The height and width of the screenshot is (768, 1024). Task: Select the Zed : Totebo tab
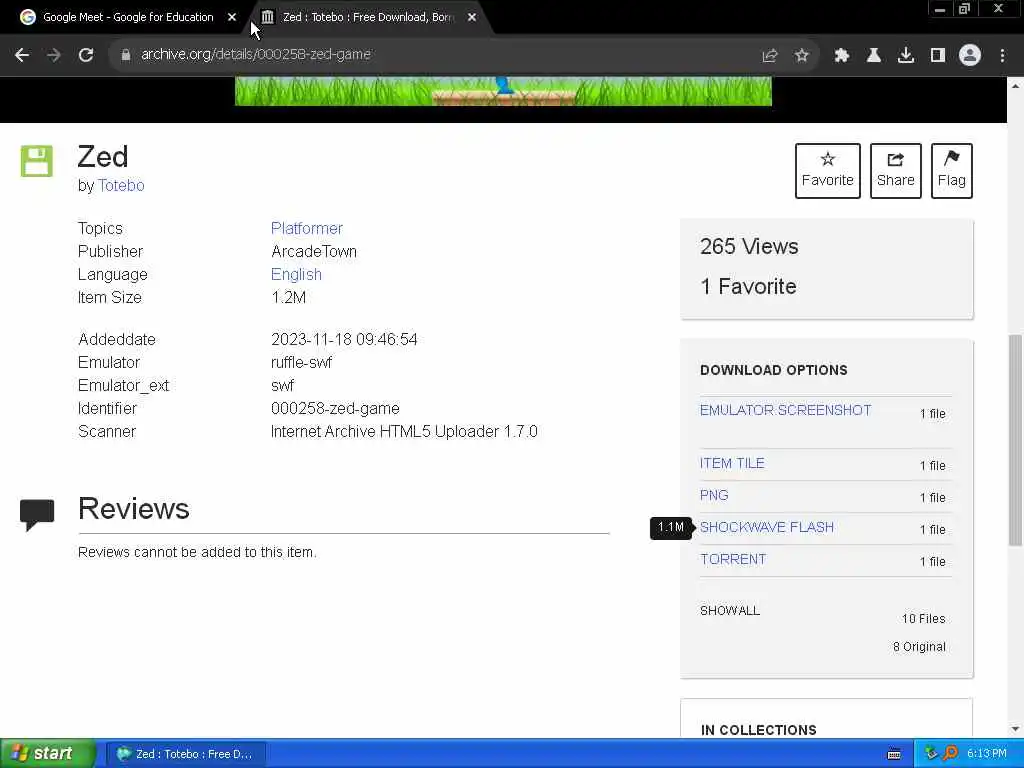coord(369,18)
